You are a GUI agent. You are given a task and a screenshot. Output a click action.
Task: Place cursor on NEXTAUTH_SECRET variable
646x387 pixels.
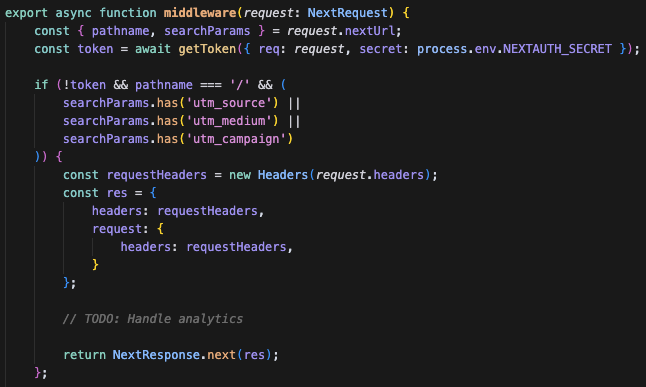click(557, 49)
